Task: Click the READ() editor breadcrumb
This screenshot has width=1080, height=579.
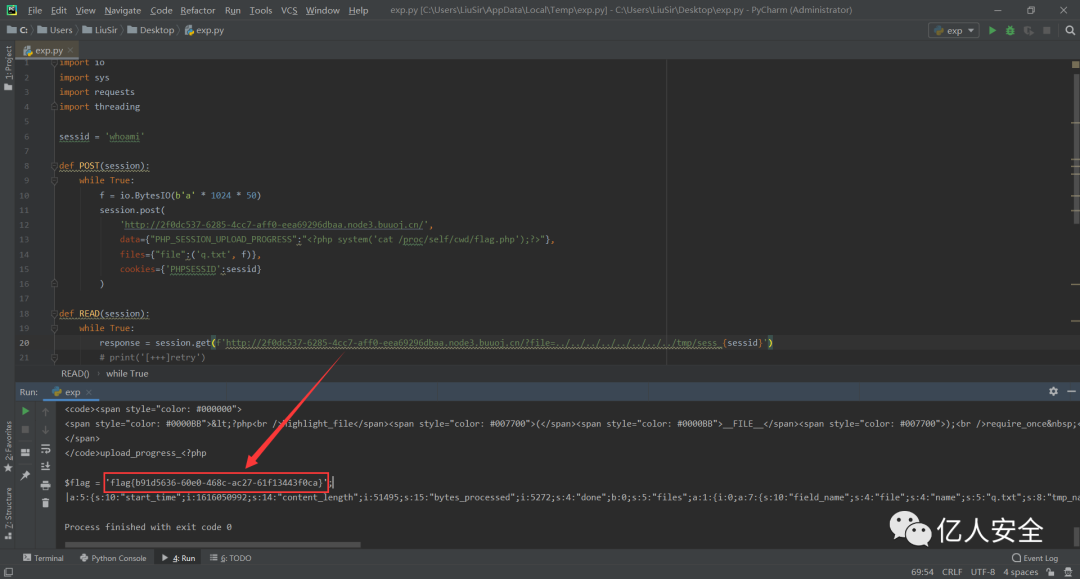Action: click(x=75, y=373)
